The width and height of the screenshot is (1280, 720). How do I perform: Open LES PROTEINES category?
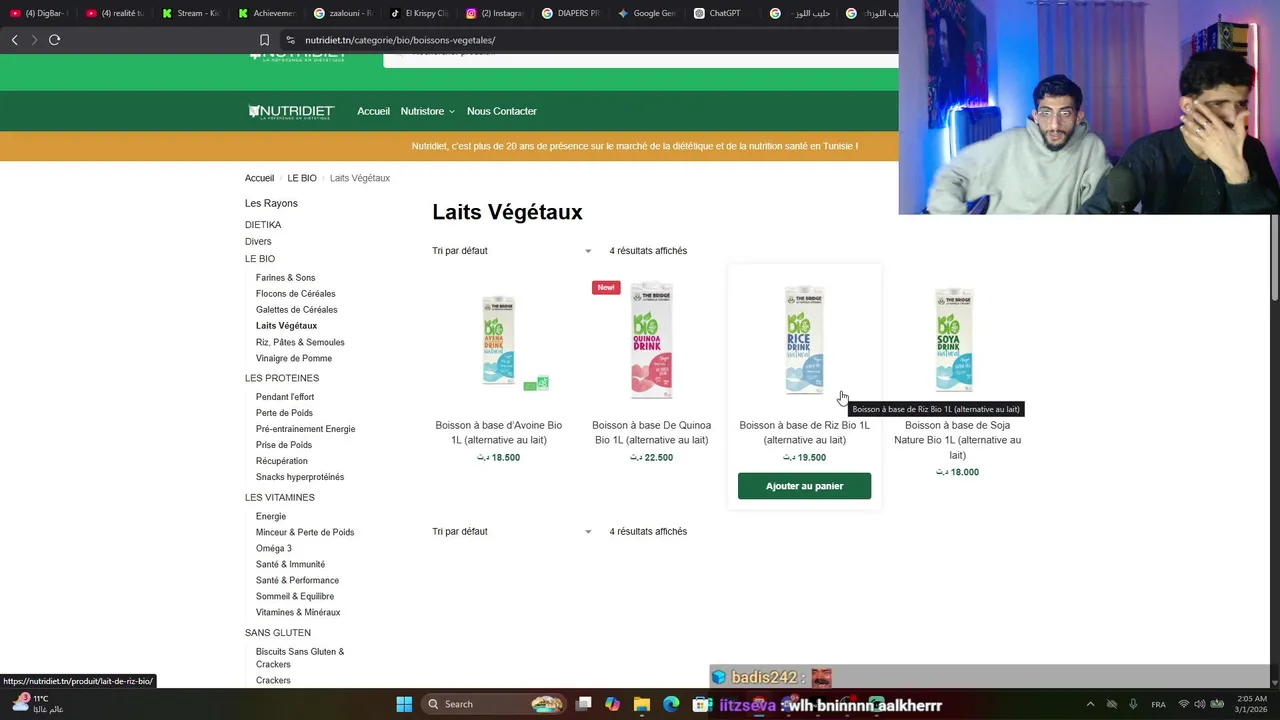[x=282, y=378]
